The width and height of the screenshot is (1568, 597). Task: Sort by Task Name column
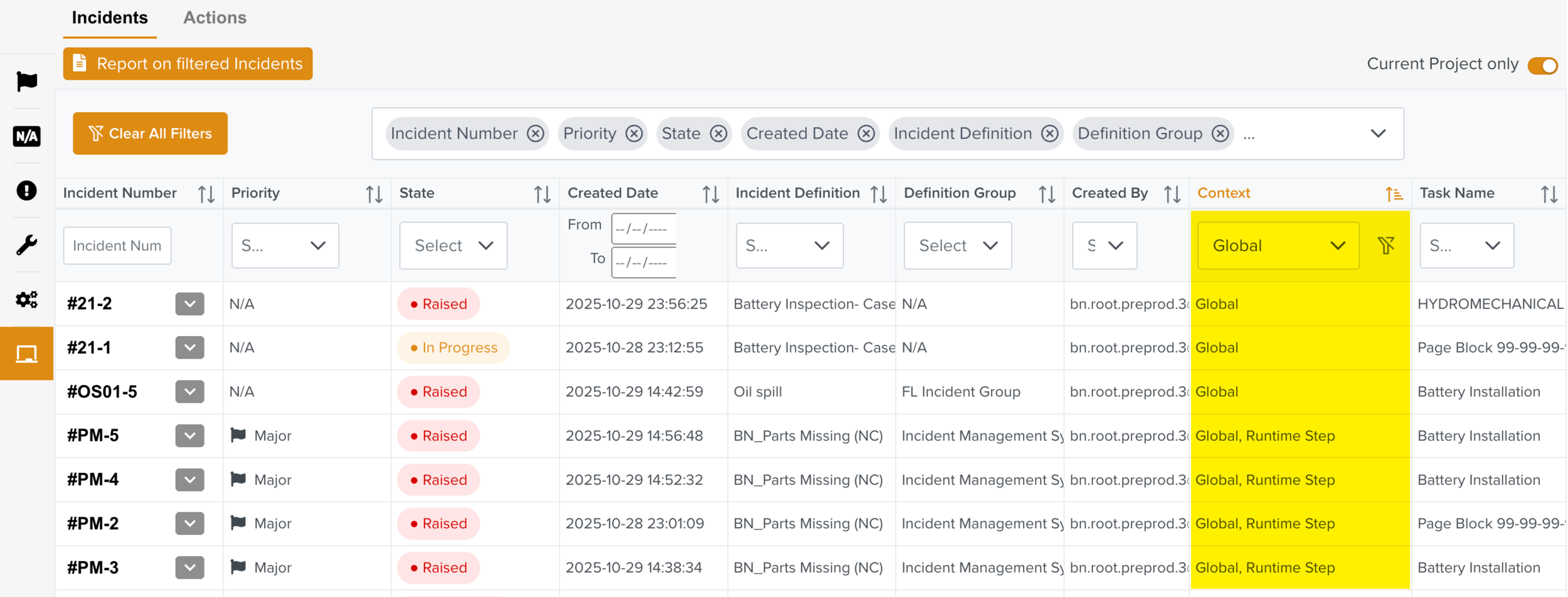(x=1549, y=194)
